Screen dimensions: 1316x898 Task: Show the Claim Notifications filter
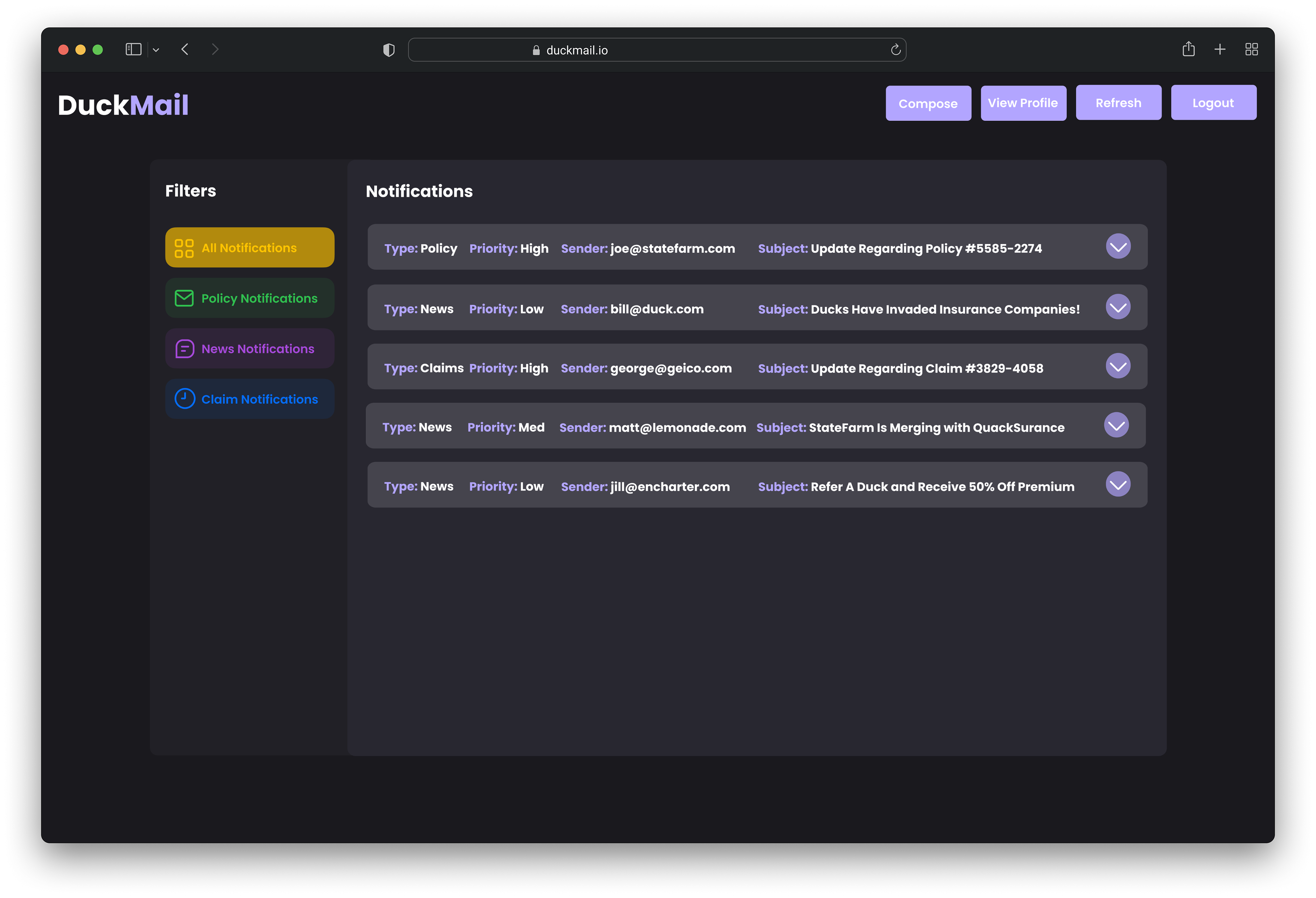250,399
